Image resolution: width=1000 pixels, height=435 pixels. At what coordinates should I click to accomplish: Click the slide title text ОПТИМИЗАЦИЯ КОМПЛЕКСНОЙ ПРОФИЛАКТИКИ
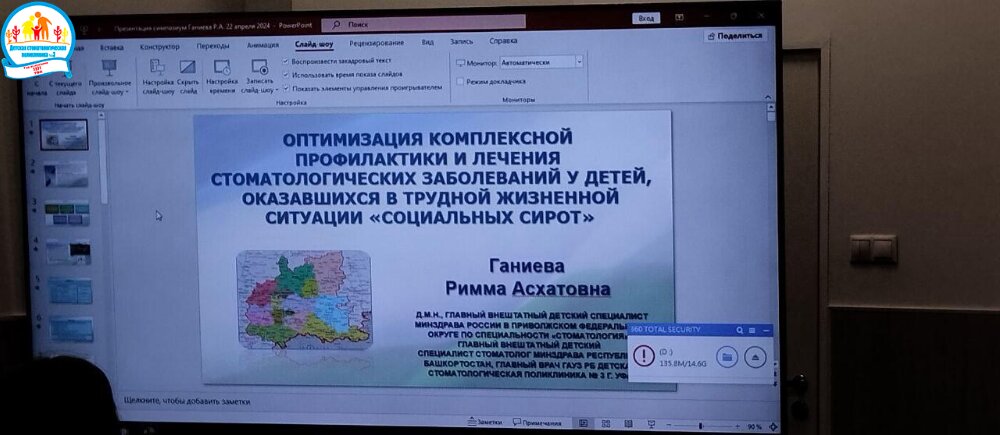click(430, 176)
